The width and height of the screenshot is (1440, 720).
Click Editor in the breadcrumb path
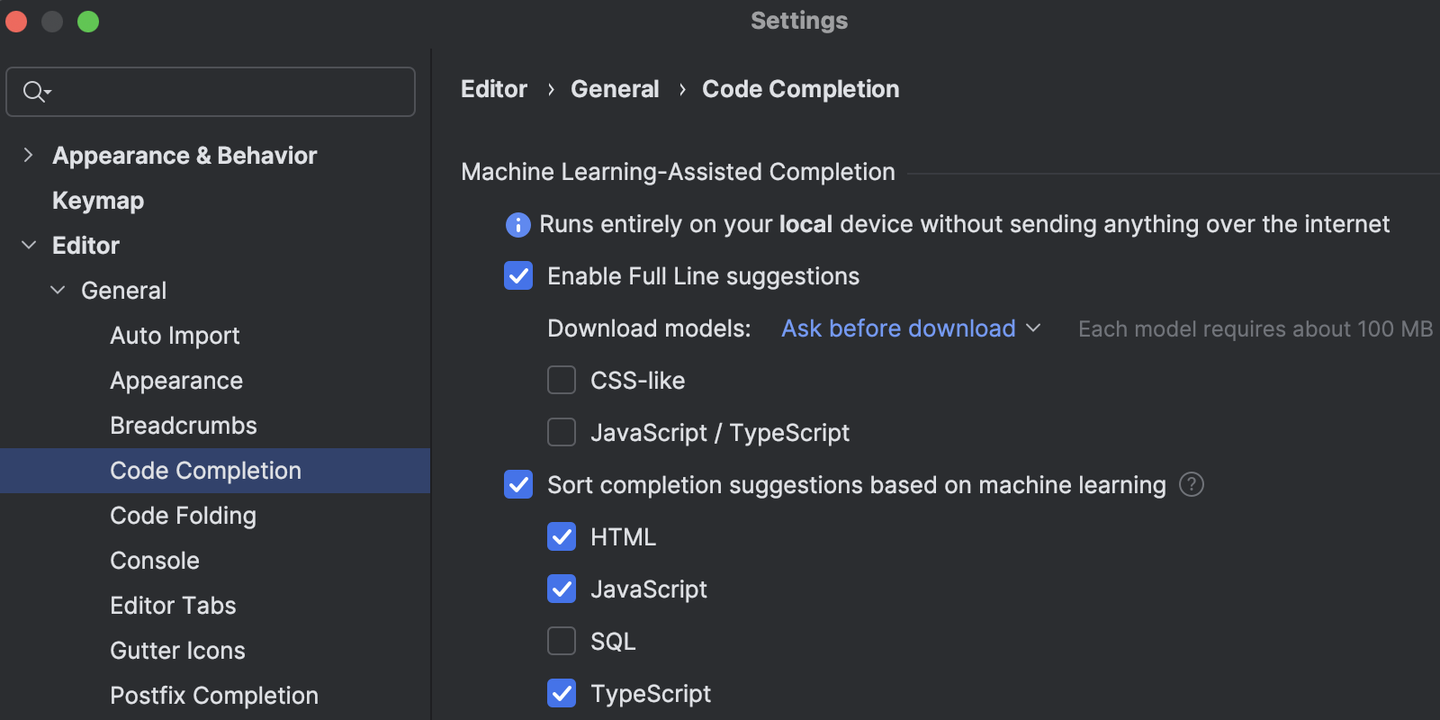[494, 89]
